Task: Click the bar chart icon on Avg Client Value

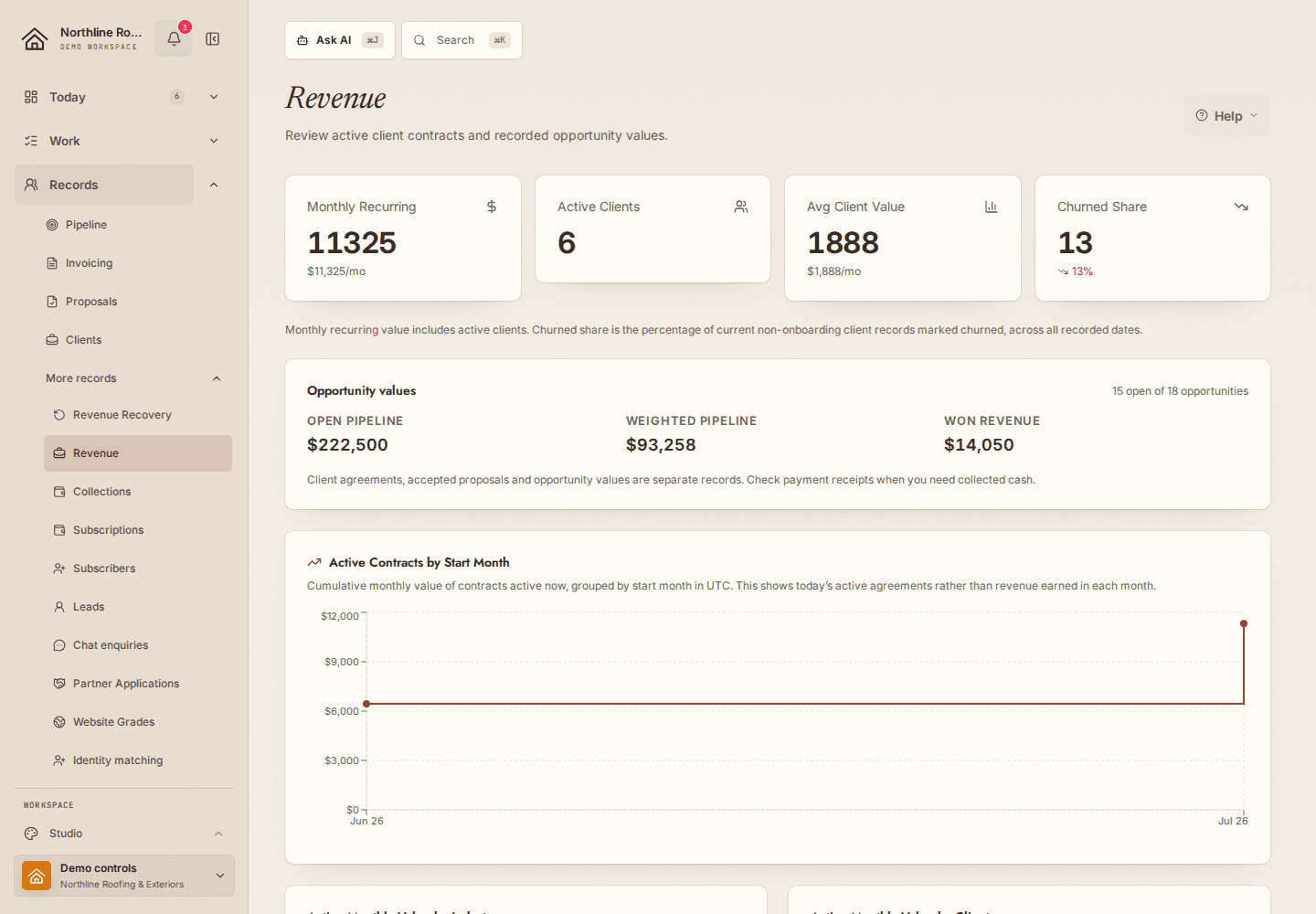Action: coord(992,207)
